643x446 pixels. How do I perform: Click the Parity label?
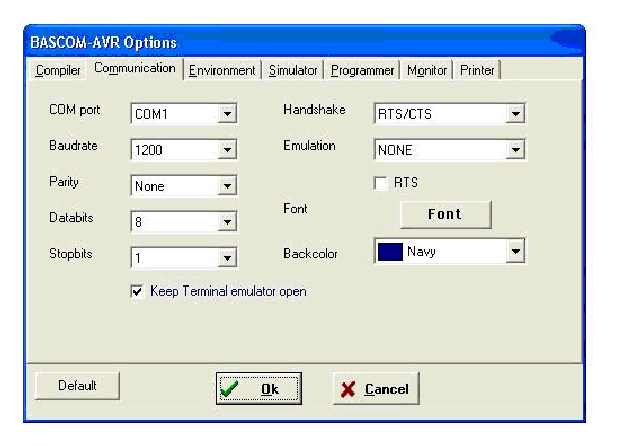pyautogui.click(x=64, y=182)
